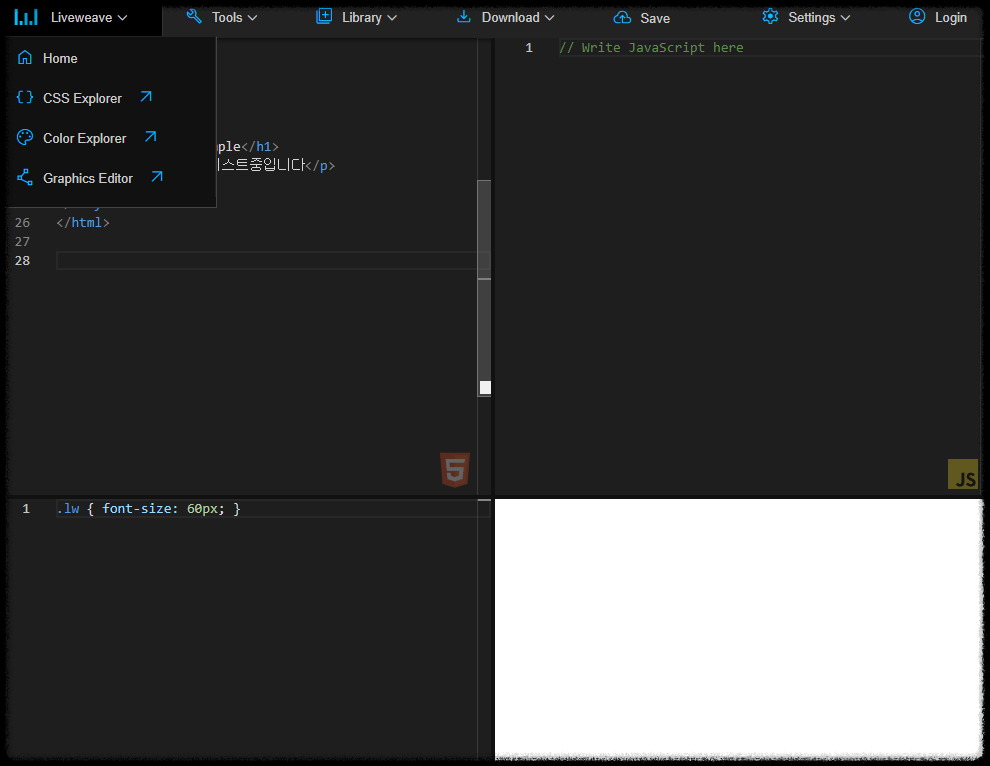The image size is (990, 766).
Task: Click the Library panel icon
Action: (x=323, y=17)
